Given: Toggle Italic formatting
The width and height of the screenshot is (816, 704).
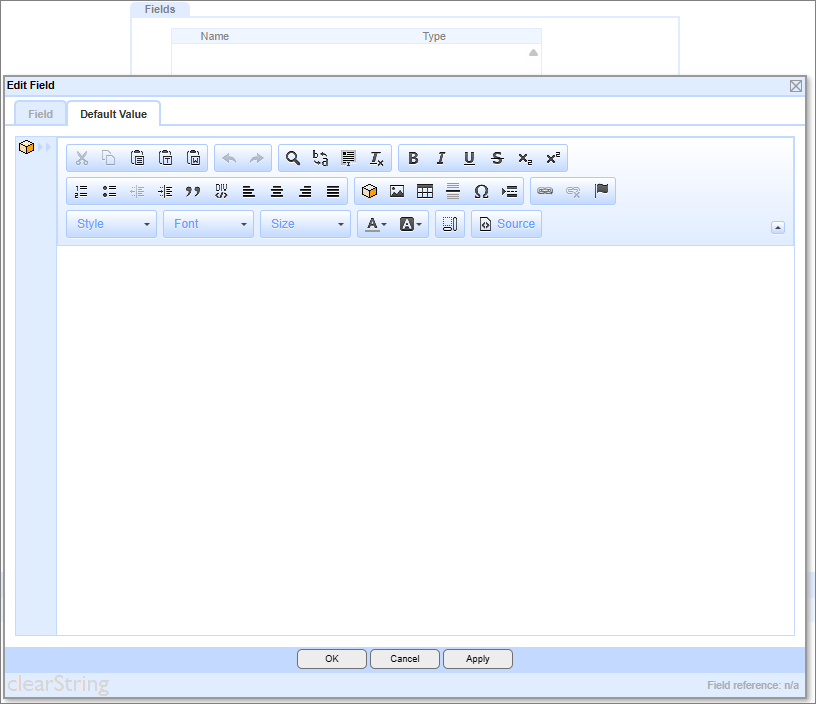Looking at the screenshot, I should (441, 158).
